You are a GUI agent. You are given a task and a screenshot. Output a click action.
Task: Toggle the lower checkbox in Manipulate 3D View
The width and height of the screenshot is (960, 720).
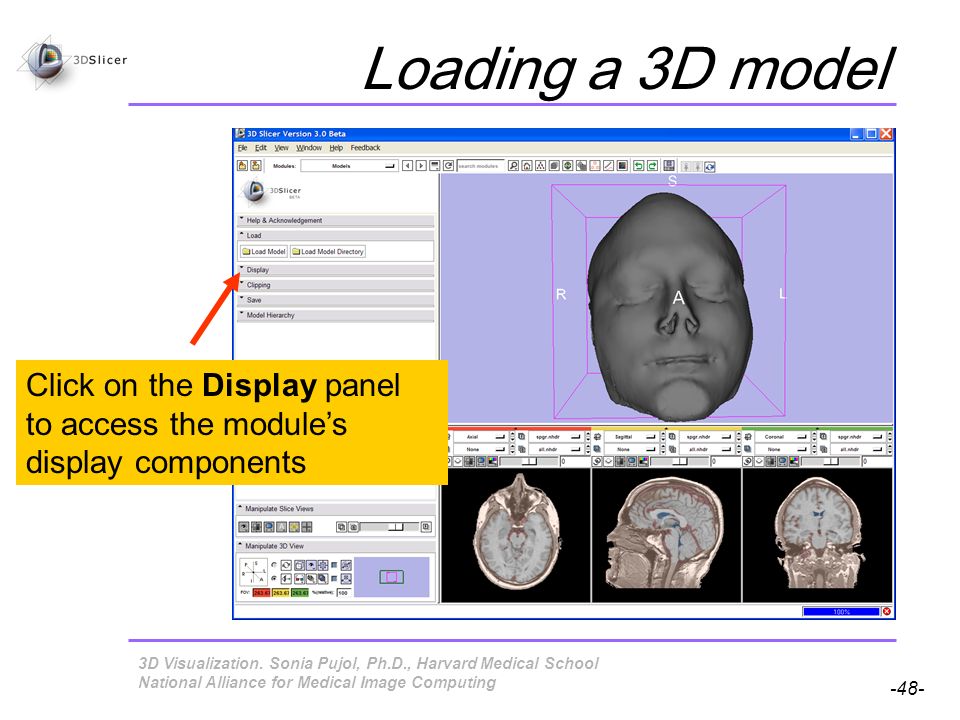pyautogui.click(x=334, y=579)
